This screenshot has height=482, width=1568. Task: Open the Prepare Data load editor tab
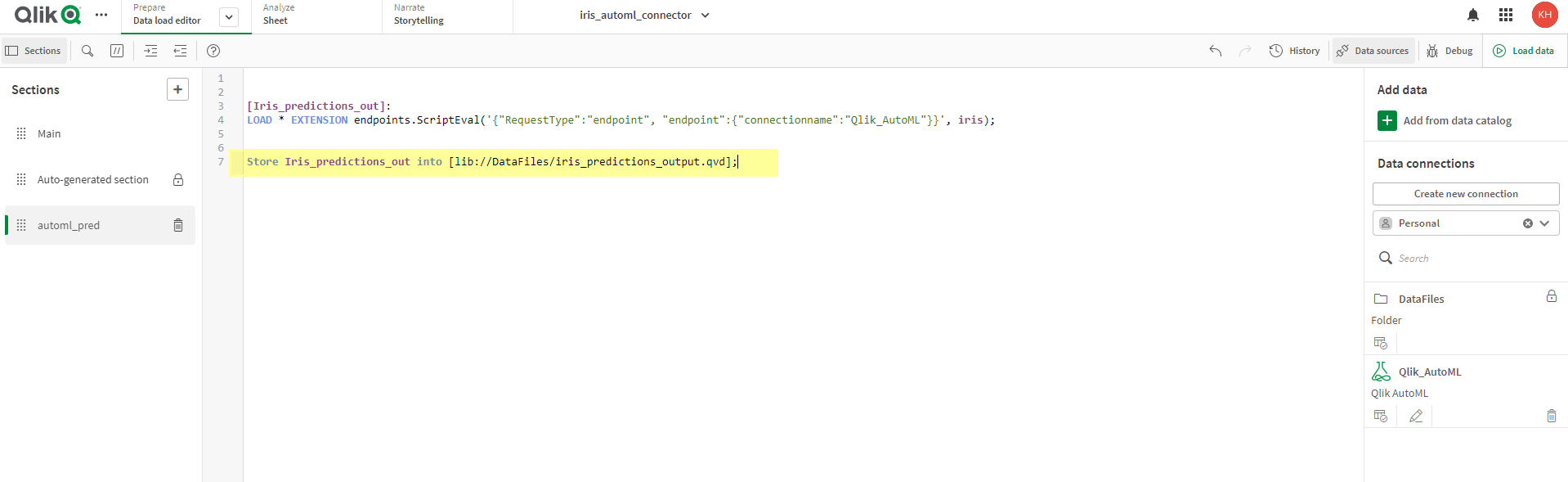pyautogui.click(x=168, y=15)
